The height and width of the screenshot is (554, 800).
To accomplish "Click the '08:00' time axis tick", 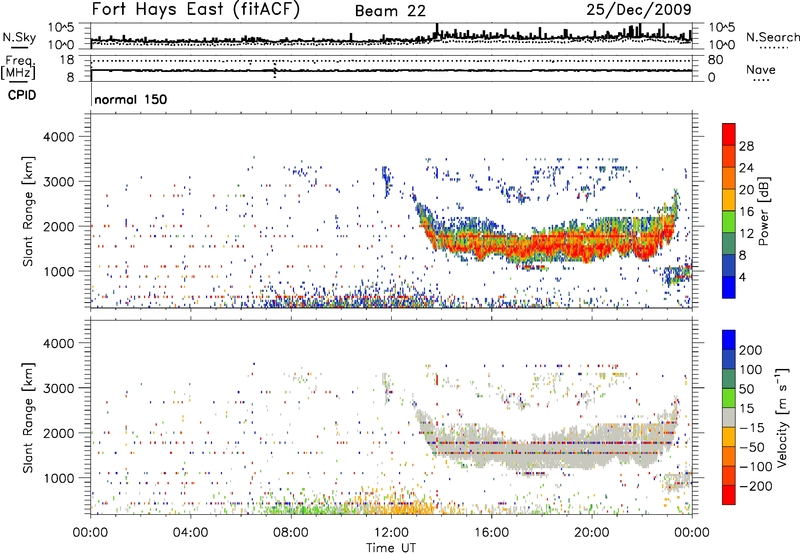I will pyautogui.click(x=291, y=533).
